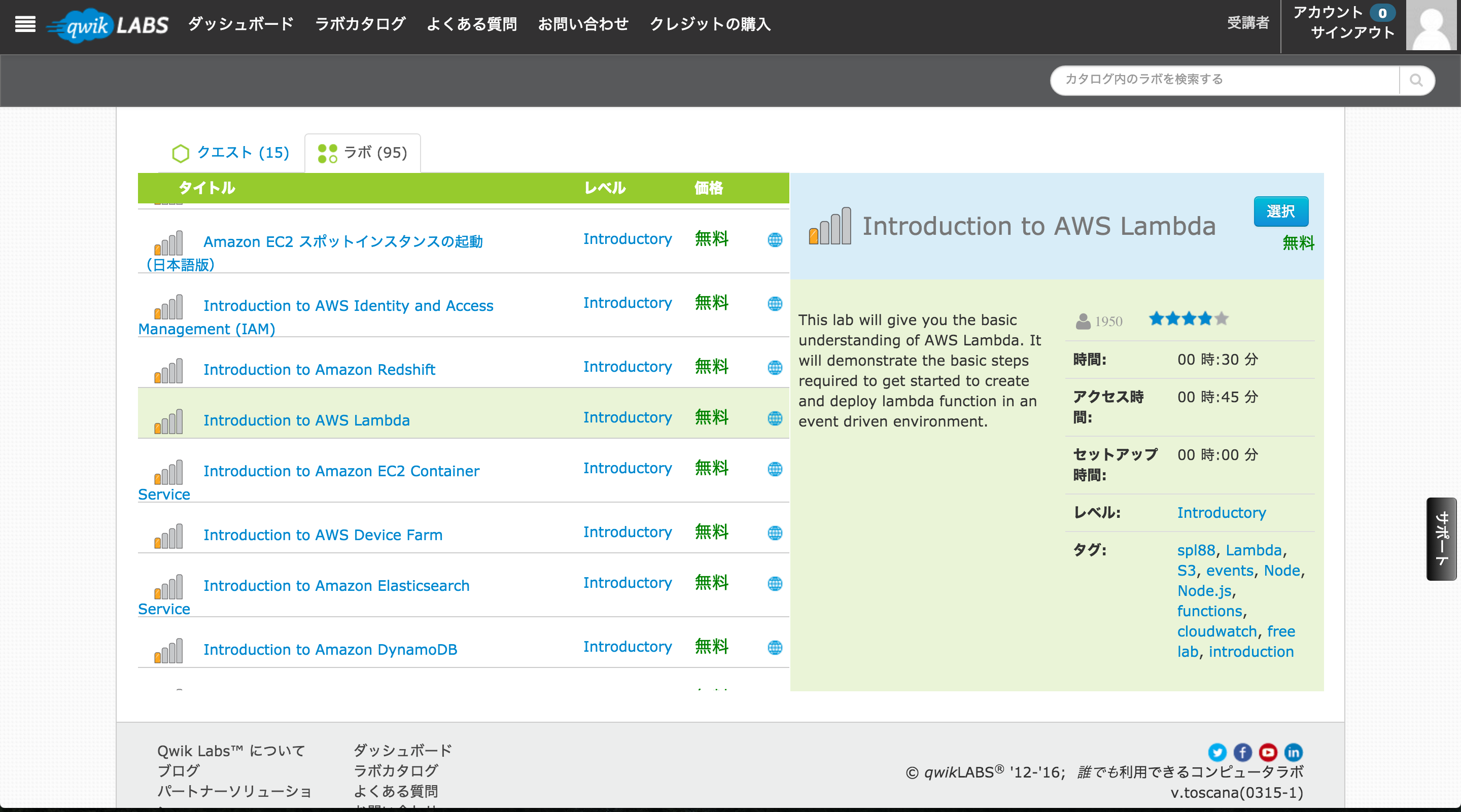Open the LinkedIn social icon
The image size is (1461, 812).
(1293, 752)
